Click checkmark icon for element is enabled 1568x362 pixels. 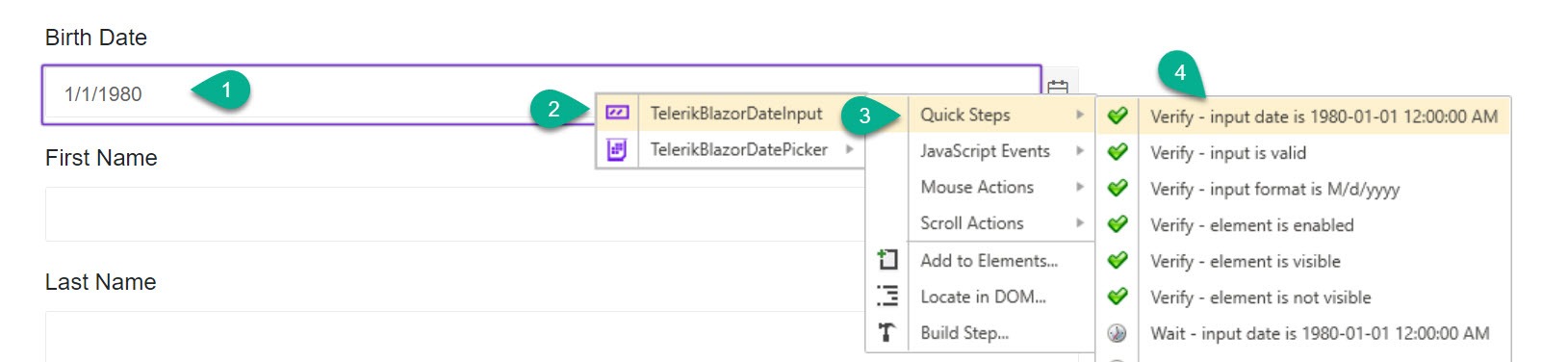(1117, 224)
